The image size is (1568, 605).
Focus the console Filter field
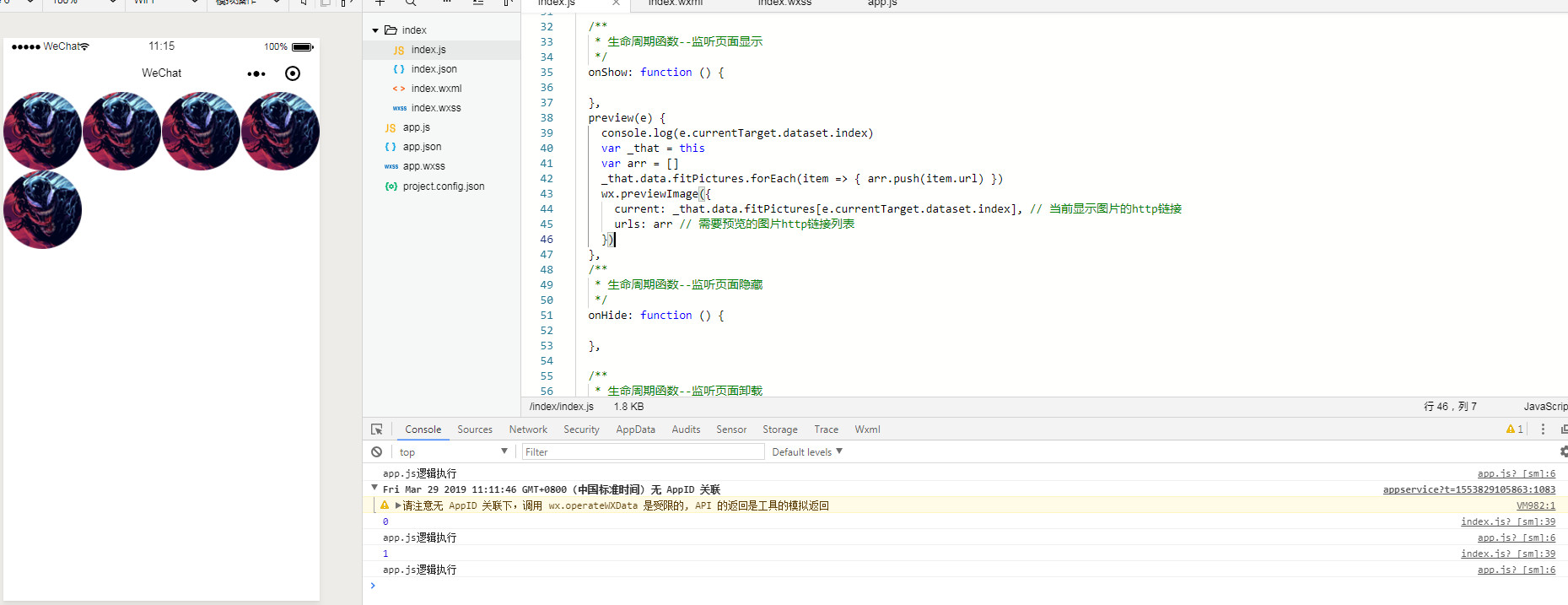click(643, 452)
